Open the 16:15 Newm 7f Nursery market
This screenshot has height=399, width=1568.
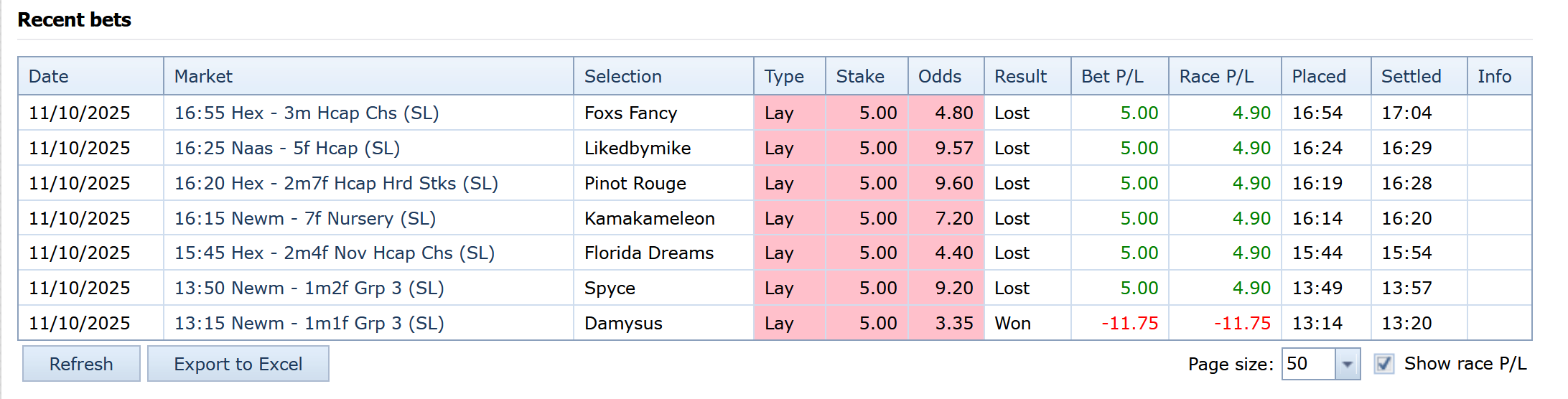[305, 218]
